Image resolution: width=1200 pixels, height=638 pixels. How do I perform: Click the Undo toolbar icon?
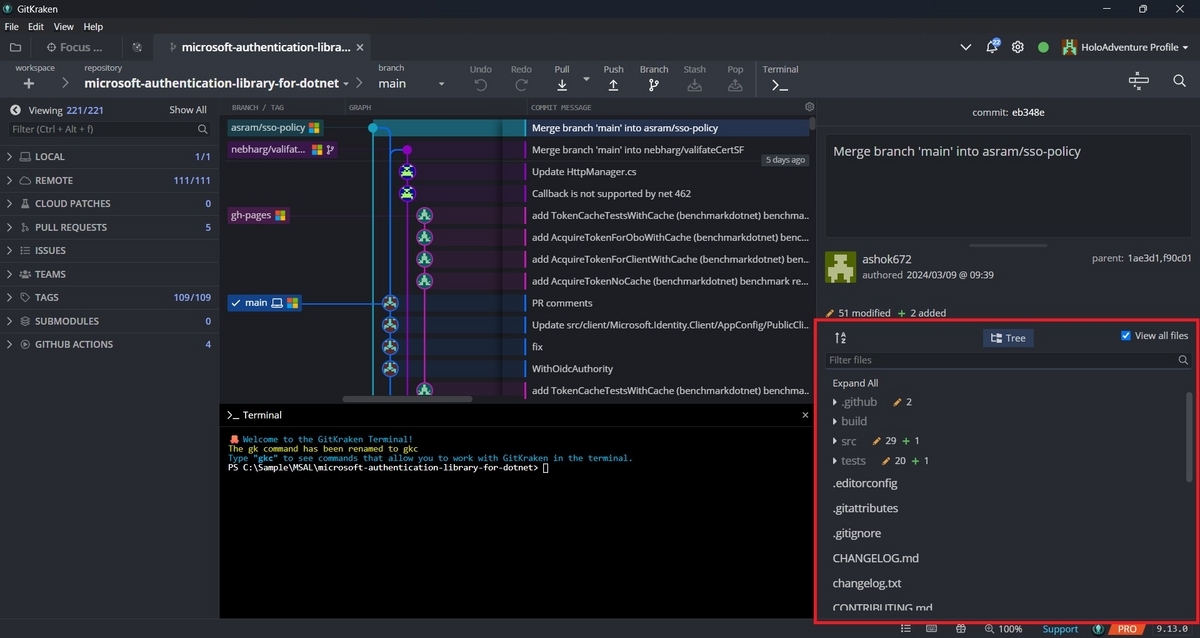pos(481,85)
